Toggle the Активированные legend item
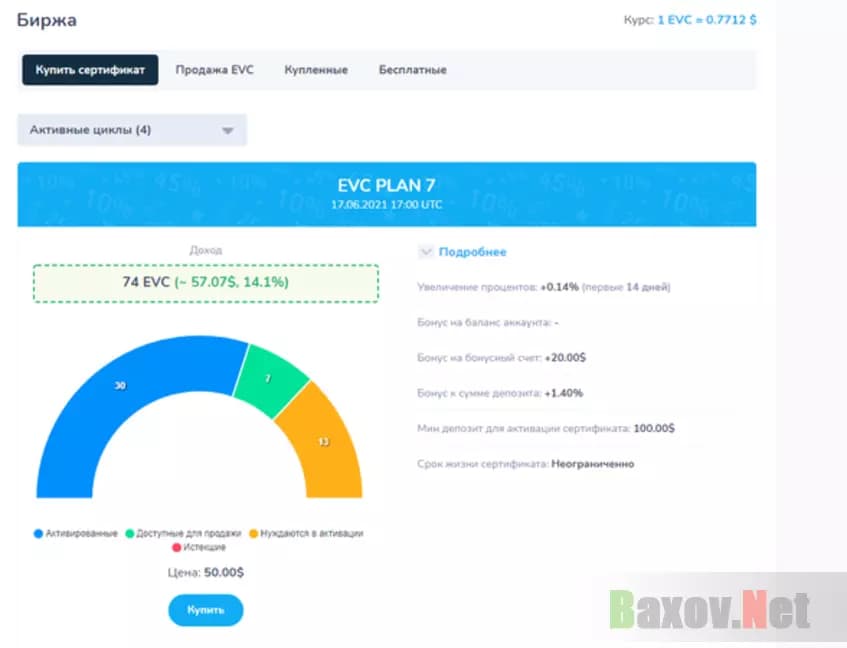847x648 pixels. [x=78, y=533]
